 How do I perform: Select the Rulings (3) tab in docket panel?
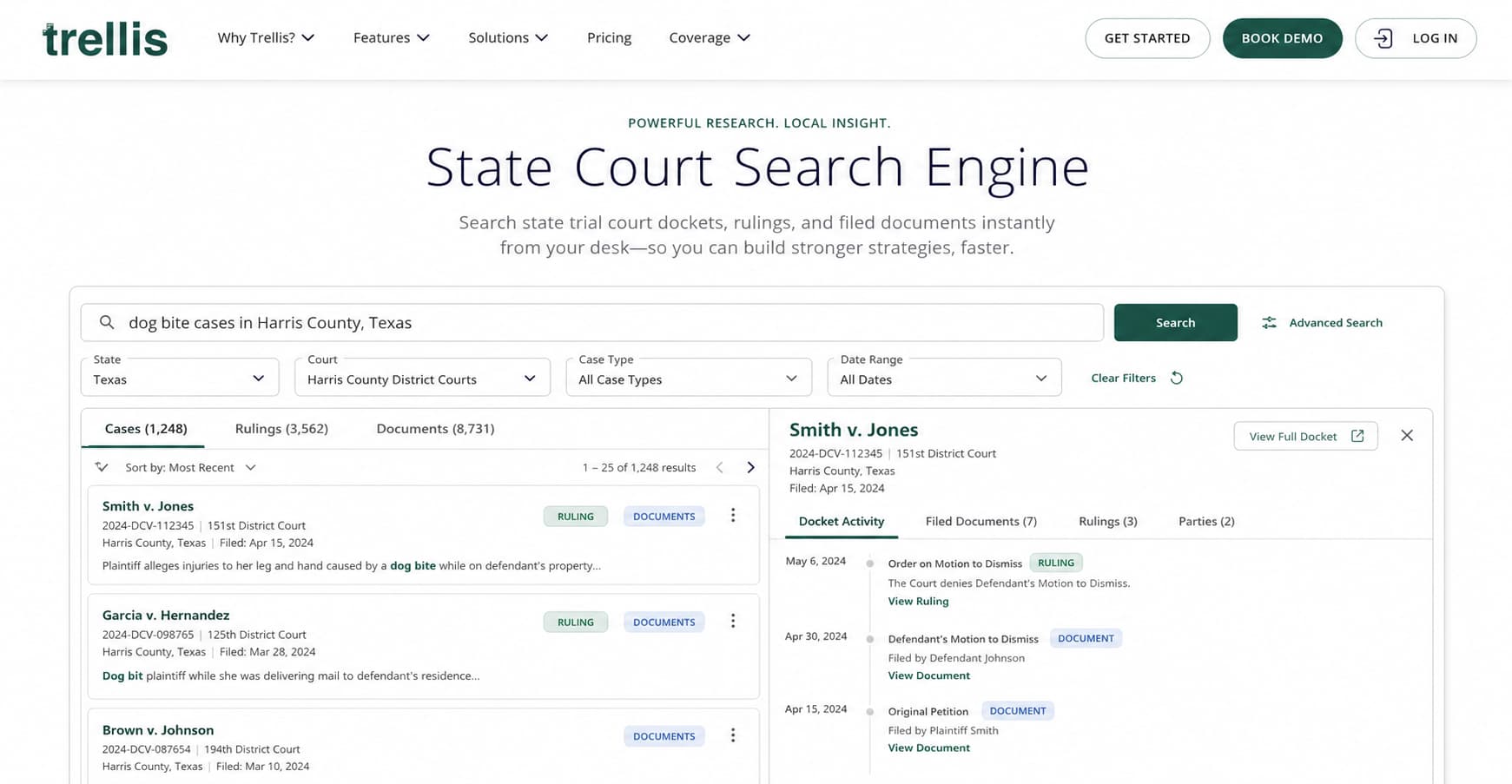click(x=1108, y=521)
